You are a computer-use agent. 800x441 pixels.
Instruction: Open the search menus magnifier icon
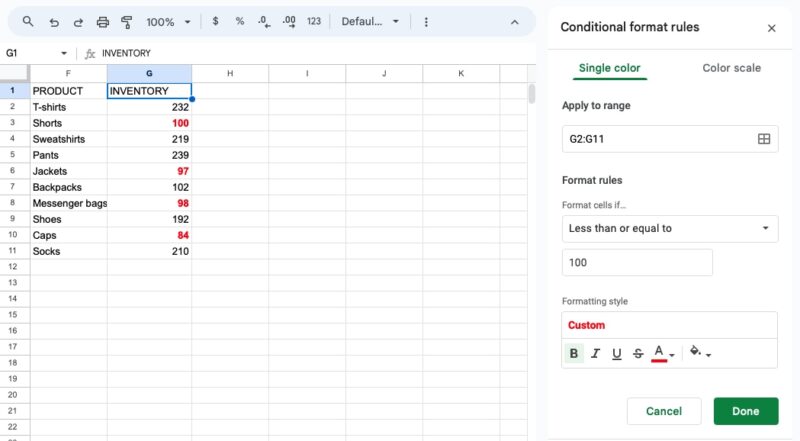coord(28,21)
